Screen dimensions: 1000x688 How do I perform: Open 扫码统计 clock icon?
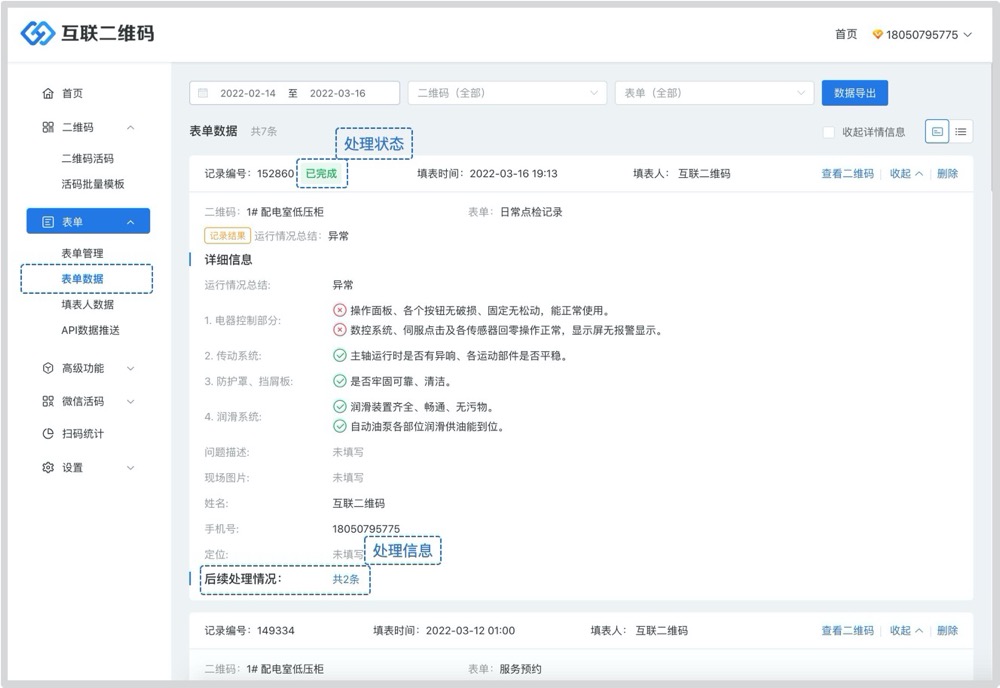[x=48, y=434]
